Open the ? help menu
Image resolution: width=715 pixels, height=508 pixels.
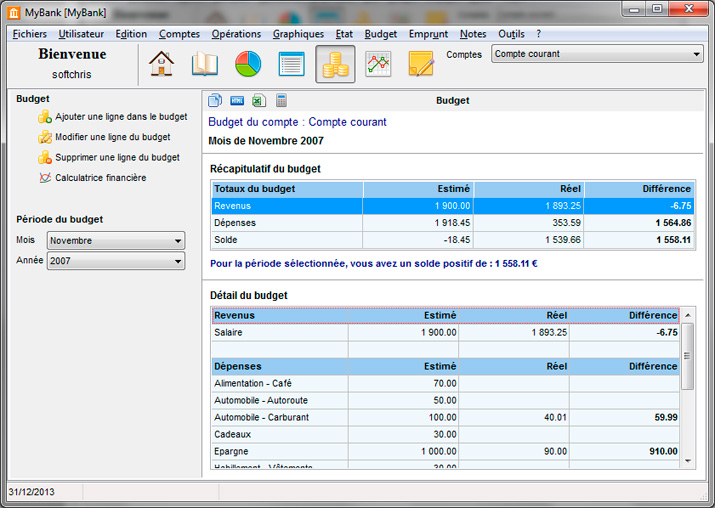point(539,34)
